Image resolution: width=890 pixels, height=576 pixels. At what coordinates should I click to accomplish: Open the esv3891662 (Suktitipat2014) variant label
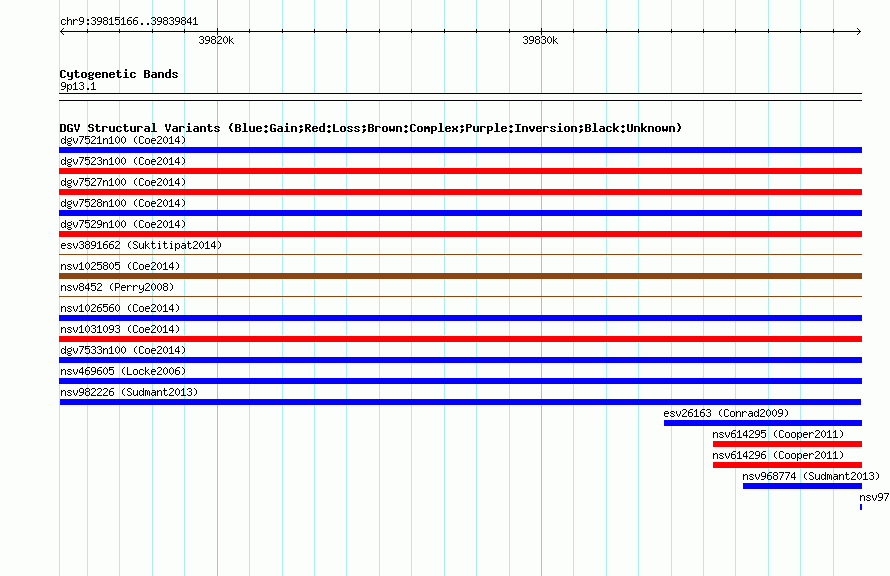point(141,245)
